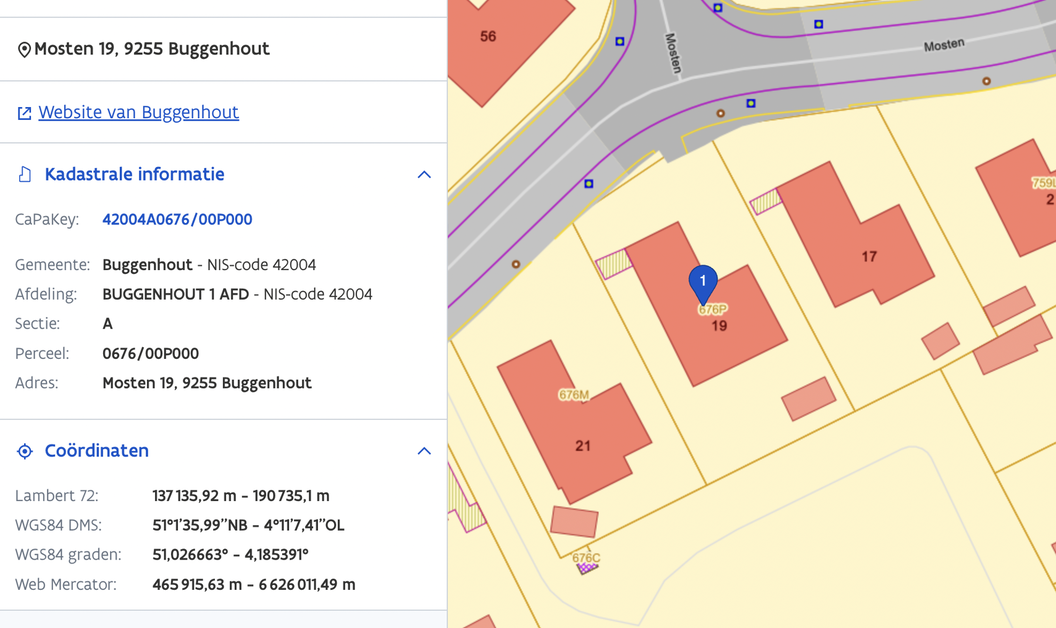
Task: Select building number 17 on the map
Action: pos(868,257)
